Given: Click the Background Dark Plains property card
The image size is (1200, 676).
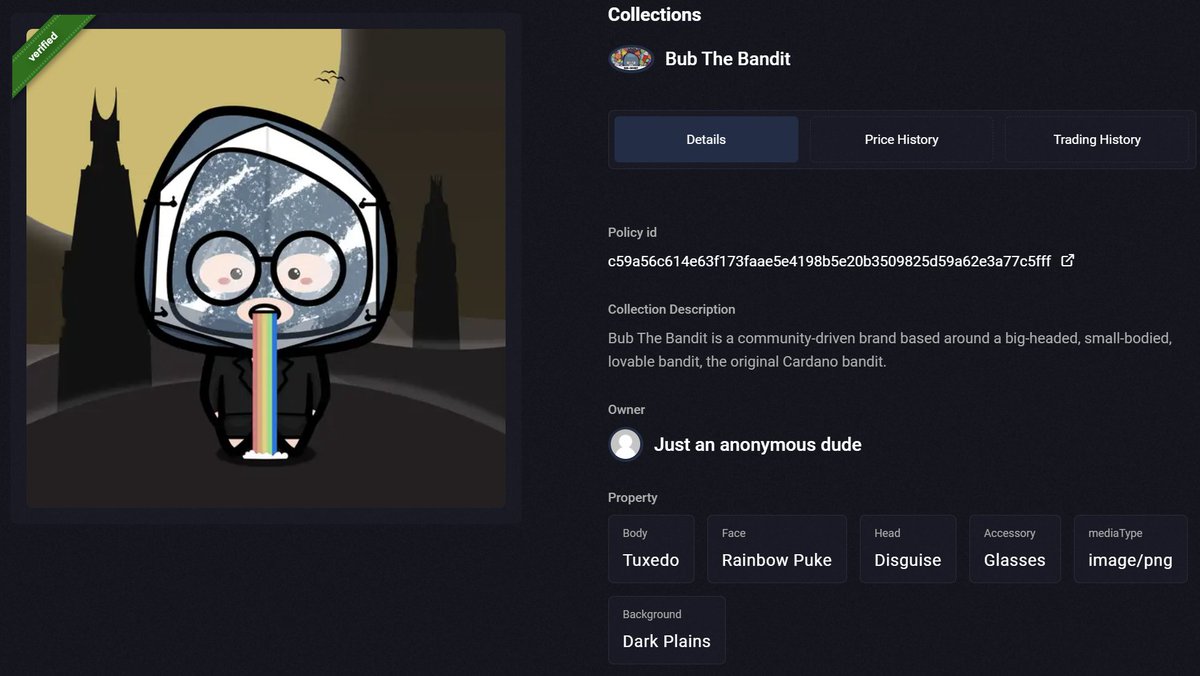Looking at the screenshot, I should 667,630.
